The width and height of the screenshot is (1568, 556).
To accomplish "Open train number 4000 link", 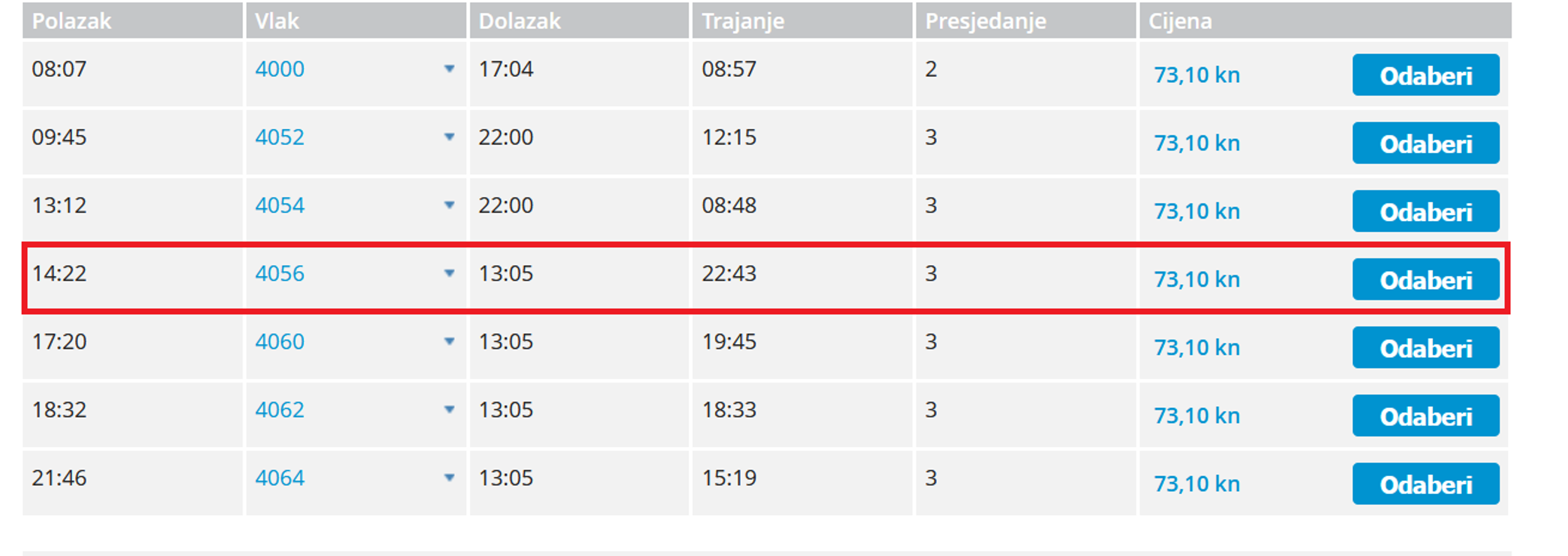I will [280, 69].
